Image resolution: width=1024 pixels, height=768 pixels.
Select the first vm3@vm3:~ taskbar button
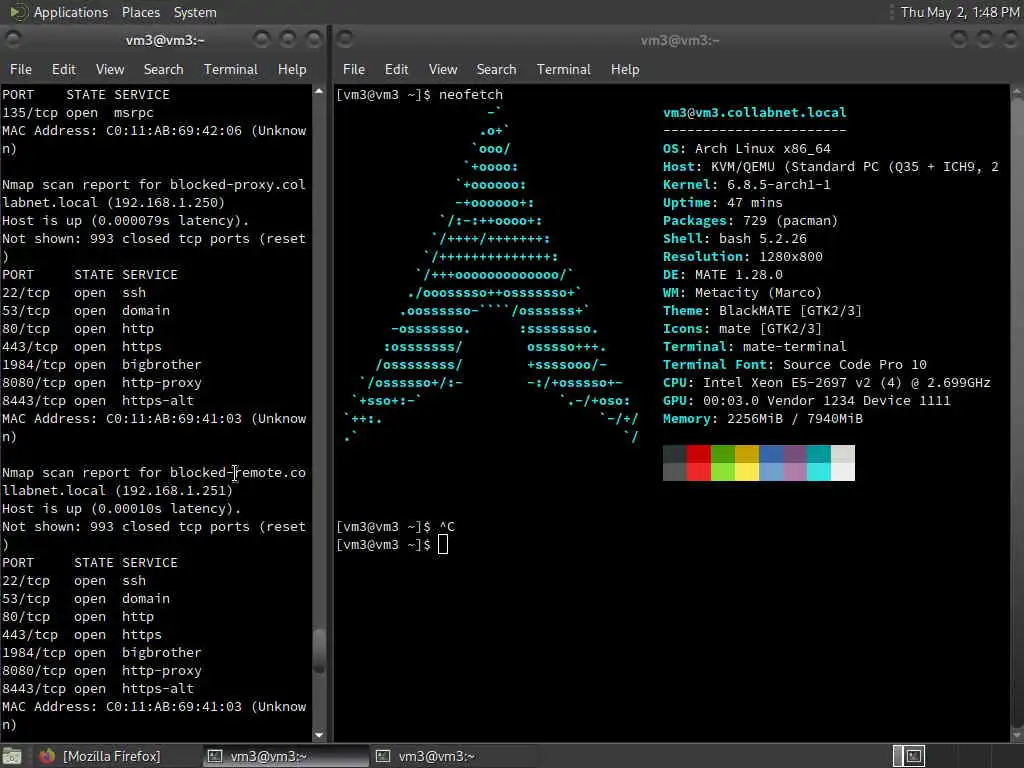click(284, 756)
